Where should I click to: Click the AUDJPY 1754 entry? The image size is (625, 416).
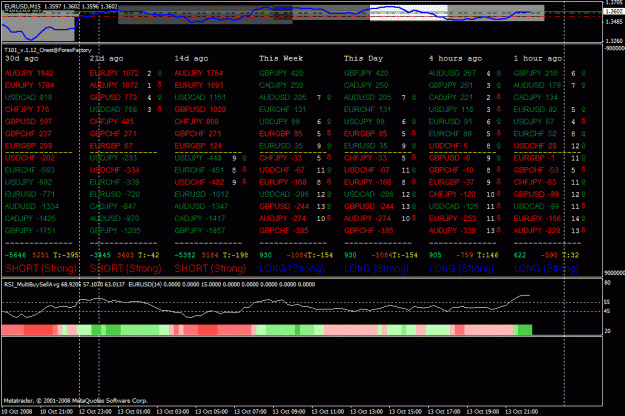(x=199, y=73)
